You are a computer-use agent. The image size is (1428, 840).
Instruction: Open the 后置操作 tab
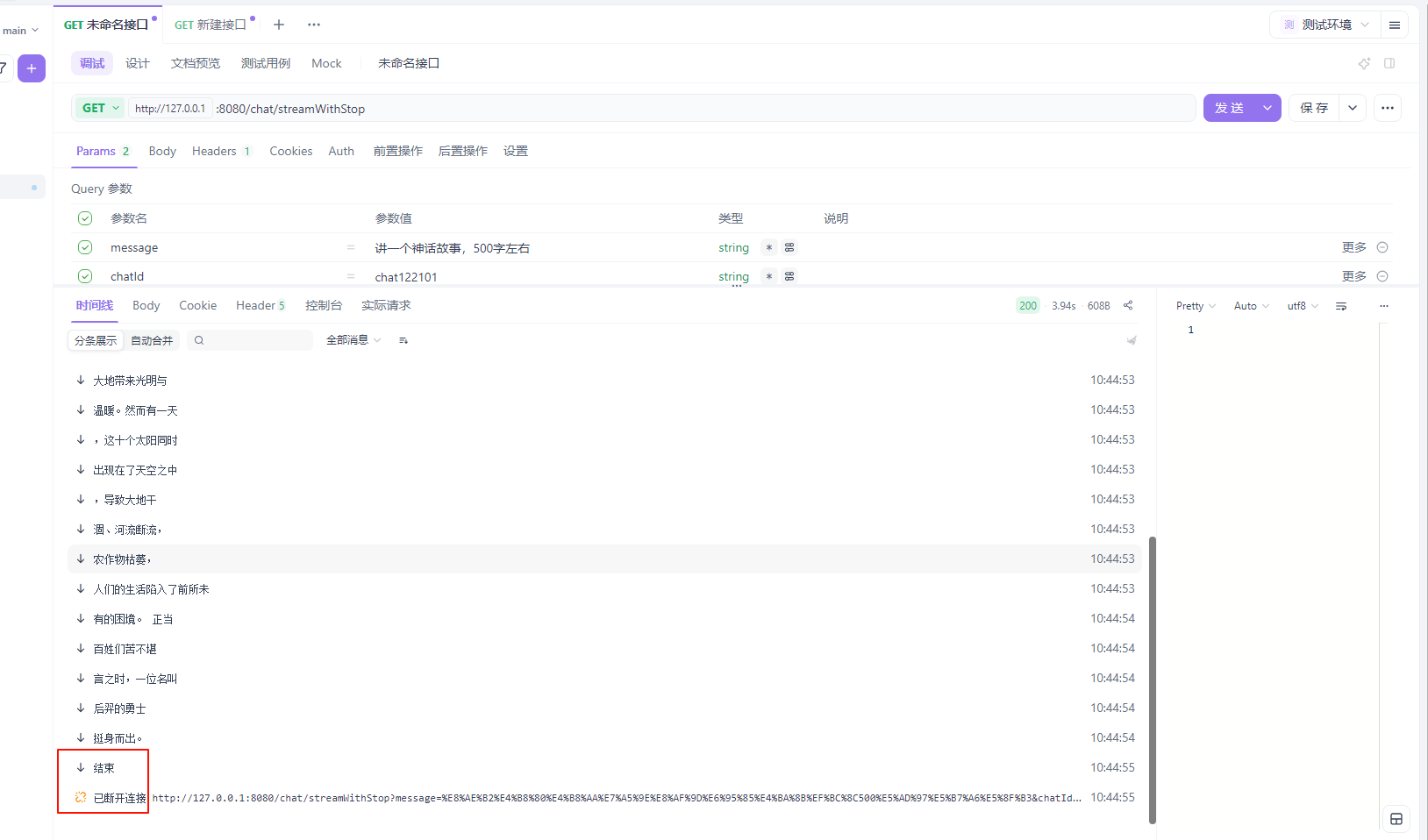[463, 151]
